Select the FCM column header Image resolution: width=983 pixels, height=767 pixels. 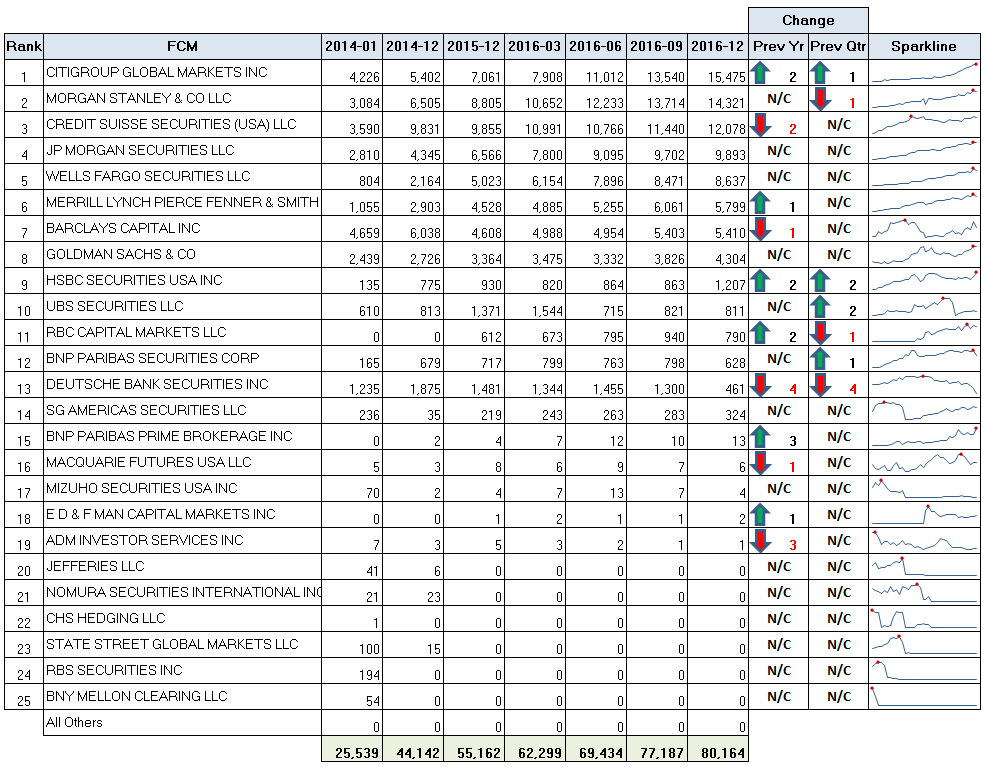tap(182, 46)
